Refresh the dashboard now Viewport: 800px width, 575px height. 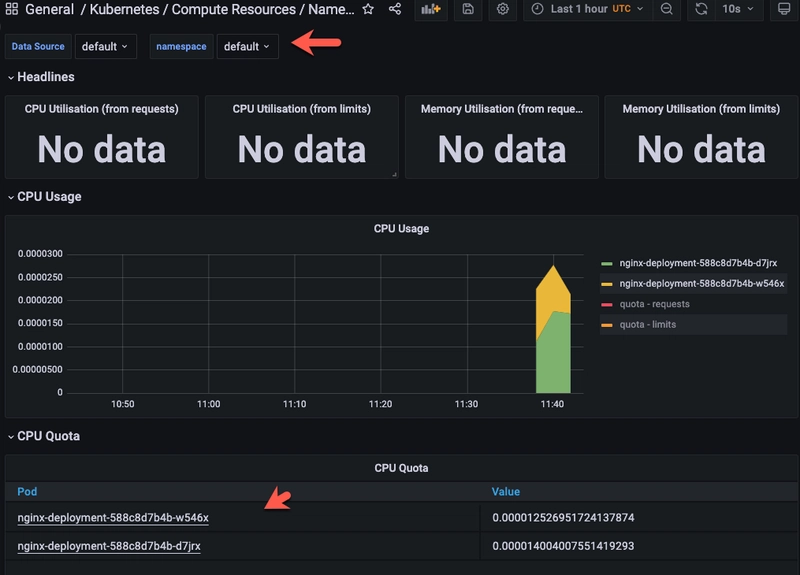tap(702, 9)
